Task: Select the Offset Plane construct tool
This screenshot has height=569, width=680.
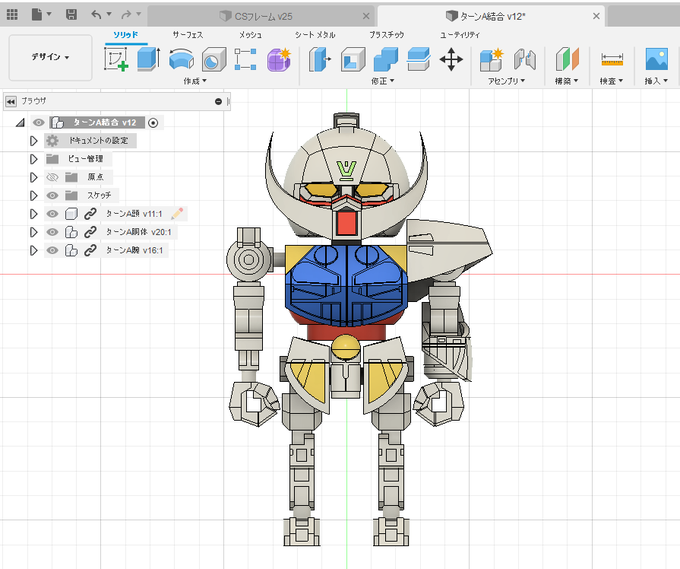Action: (567, 59)
